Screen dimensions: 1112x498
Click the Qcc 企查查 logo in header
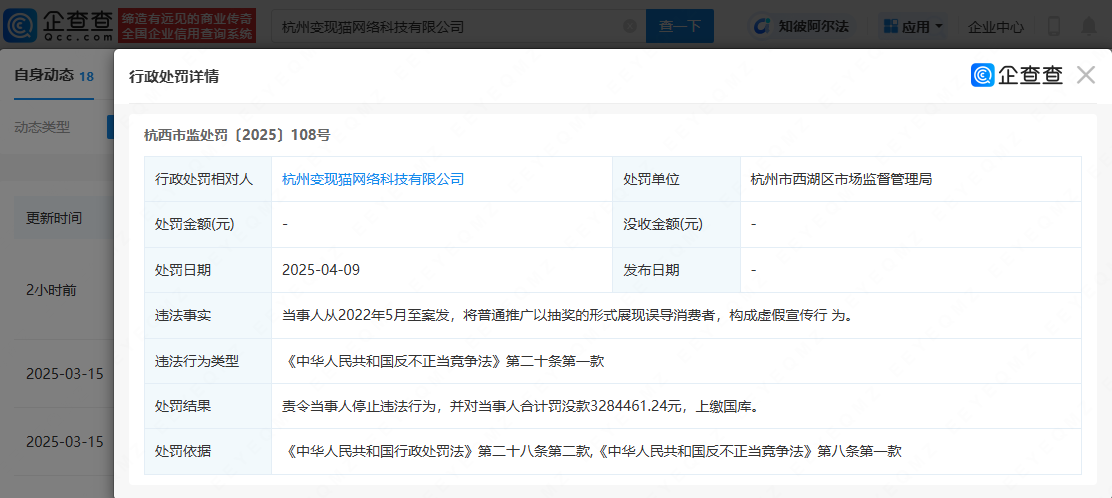click(59, 26)
